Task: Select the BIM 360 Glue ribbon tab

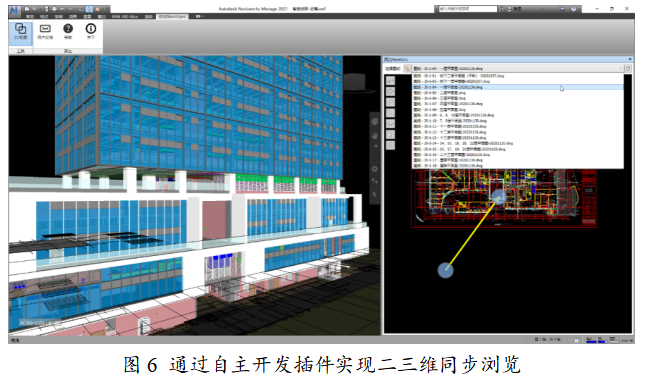Action: [x=125, y=16]
